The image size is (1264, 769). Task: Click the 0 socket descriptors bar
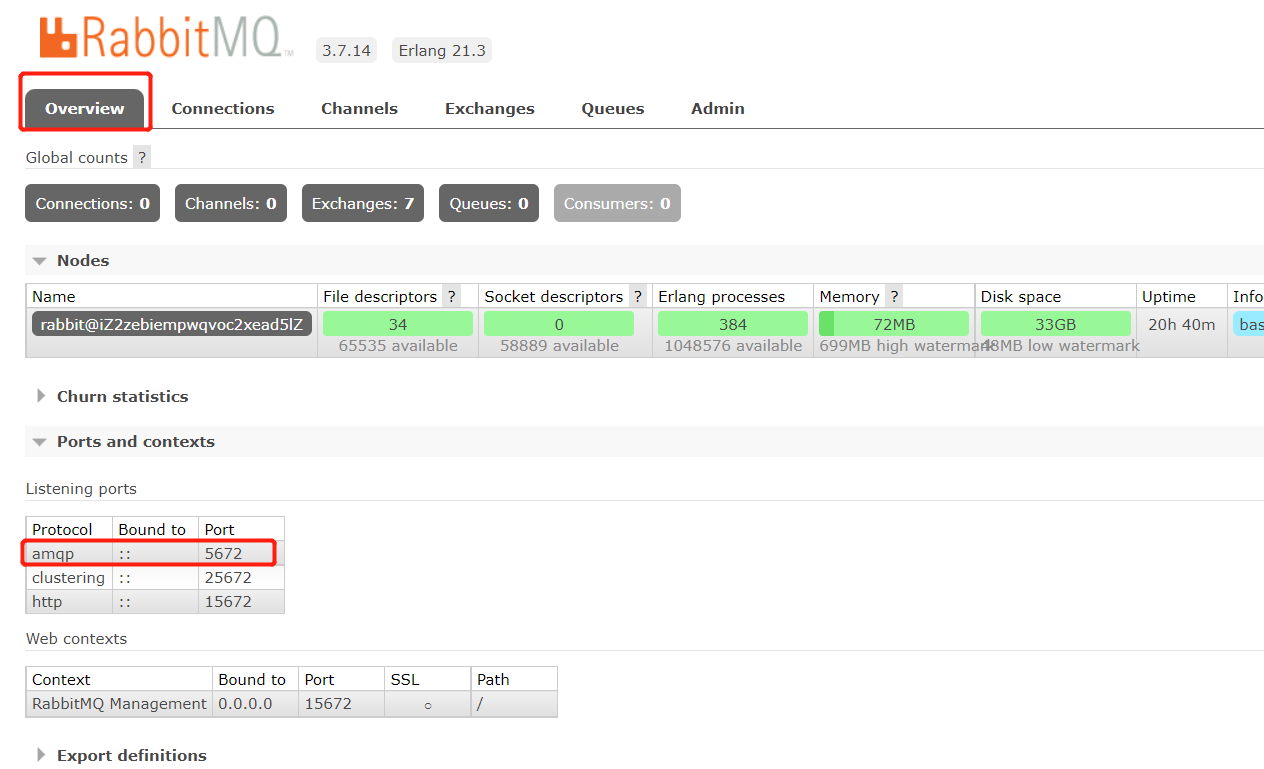pos(559,324)
